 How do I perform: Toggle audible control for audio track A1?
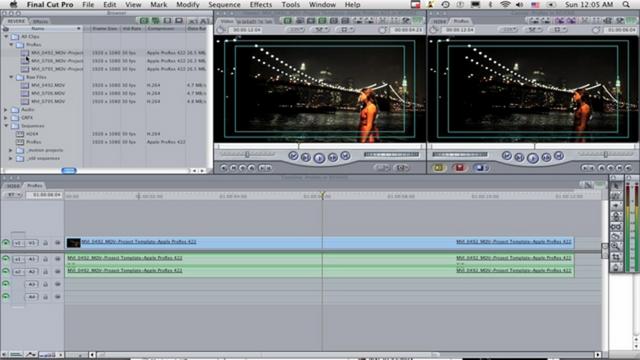pos(6,259)
